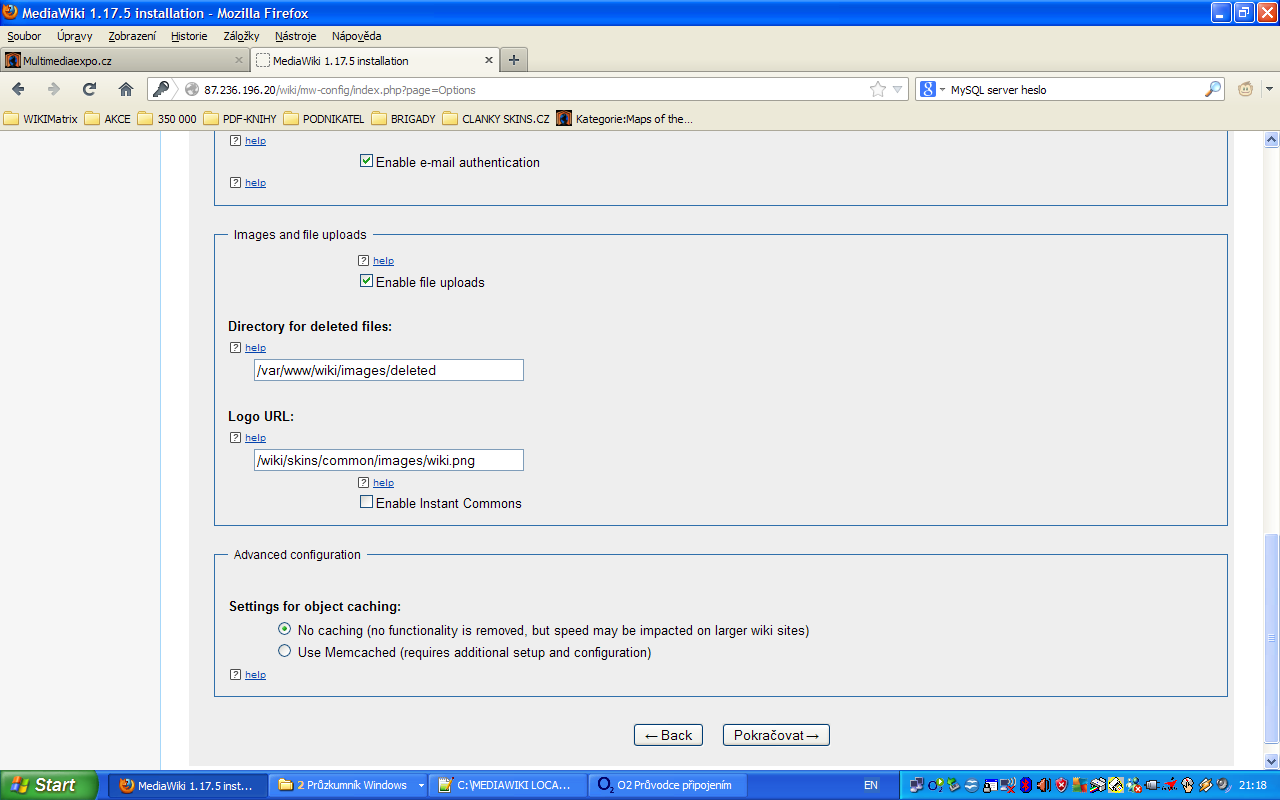Bookmark page with star icon
The image size is (1280, 800).
coord(878,89)
